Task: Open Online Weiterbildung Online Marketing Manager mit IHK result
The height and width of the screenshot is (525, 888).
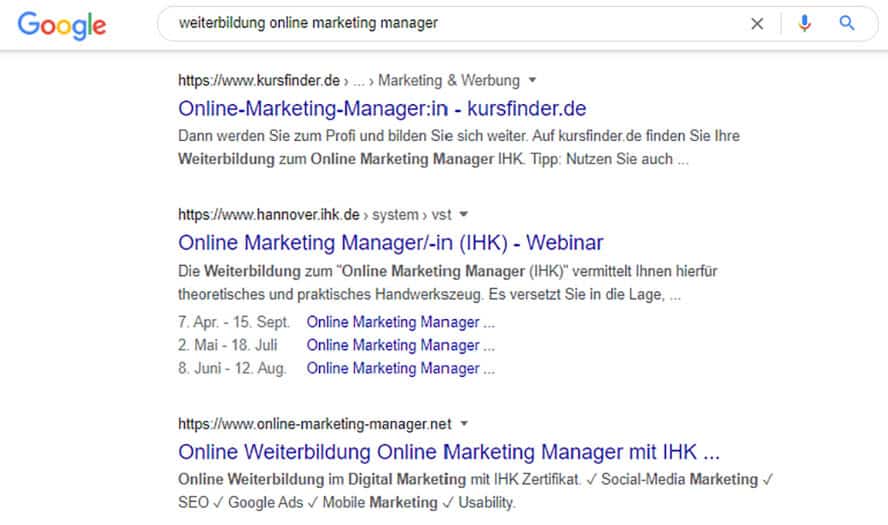Action: 449,452
